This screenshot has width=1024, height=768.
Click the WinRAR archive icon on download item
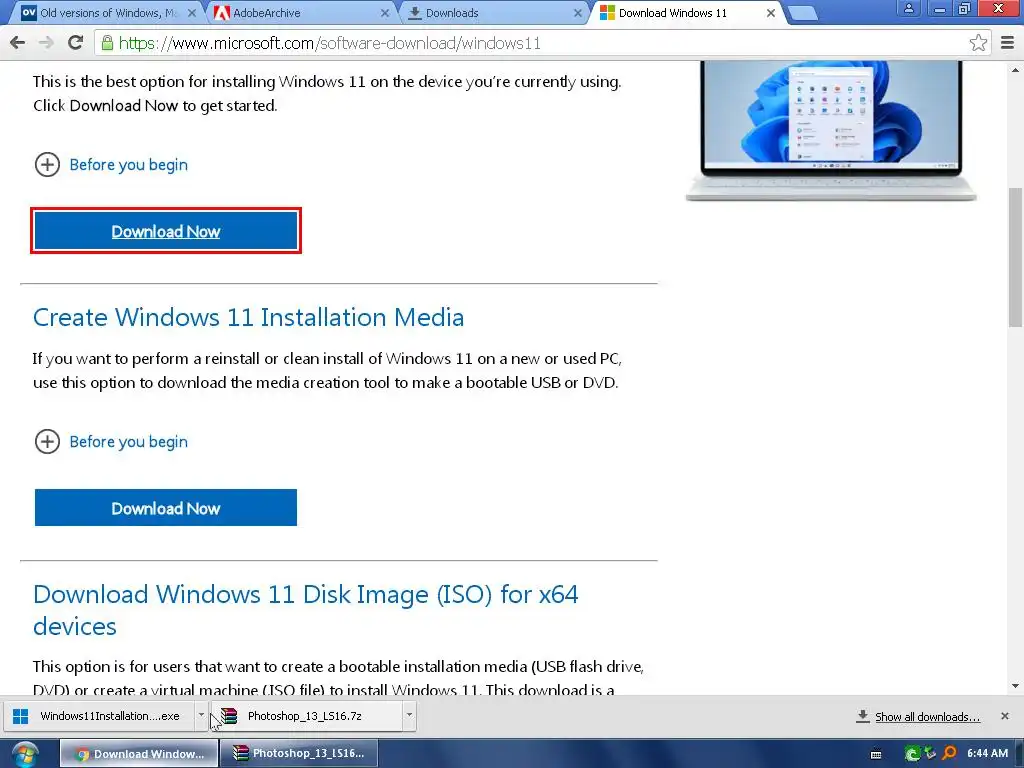pyautogui.click(x=229, y=716)
